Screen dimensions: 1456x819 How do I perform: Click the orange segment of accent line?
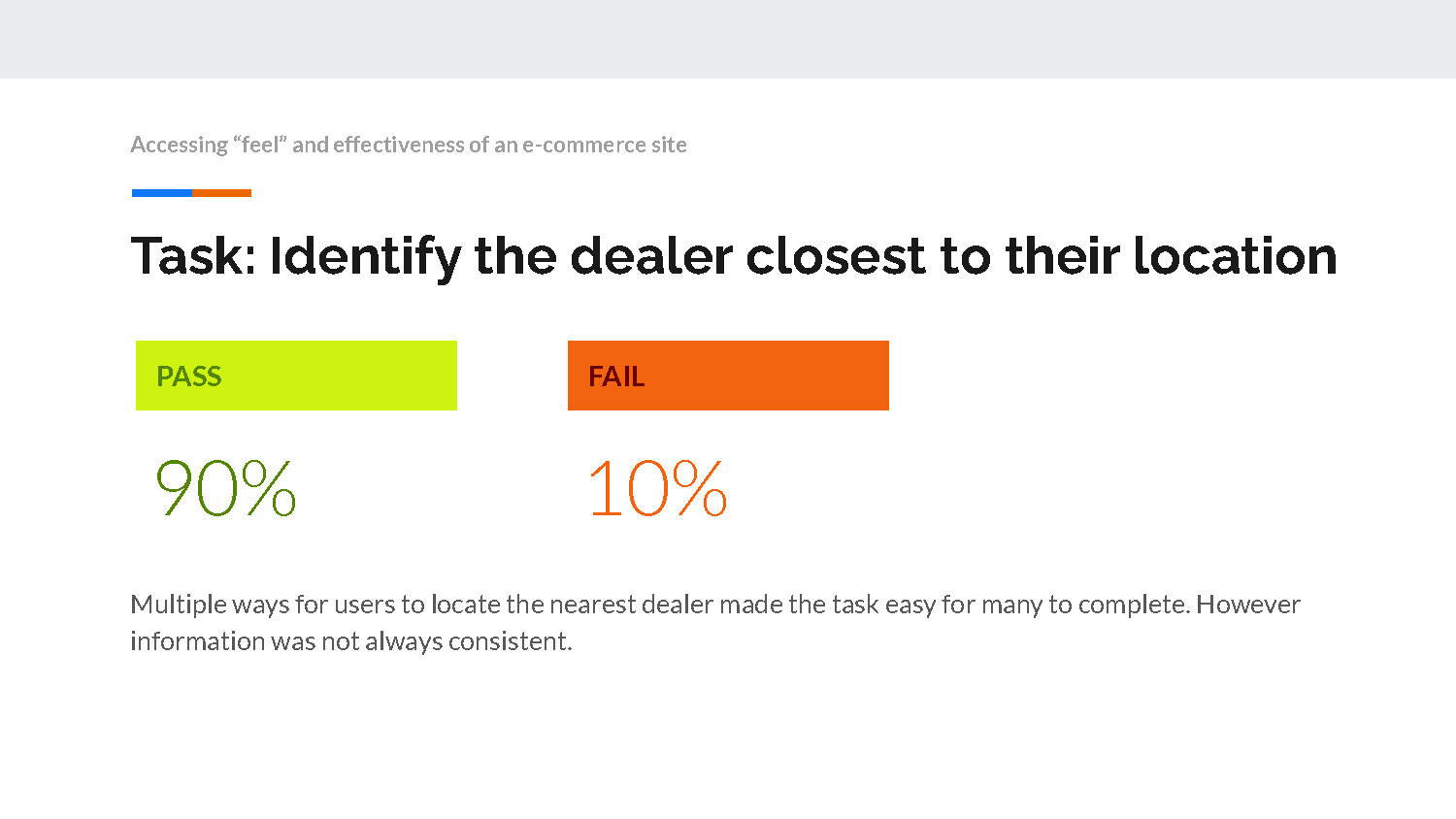(221, 193)
